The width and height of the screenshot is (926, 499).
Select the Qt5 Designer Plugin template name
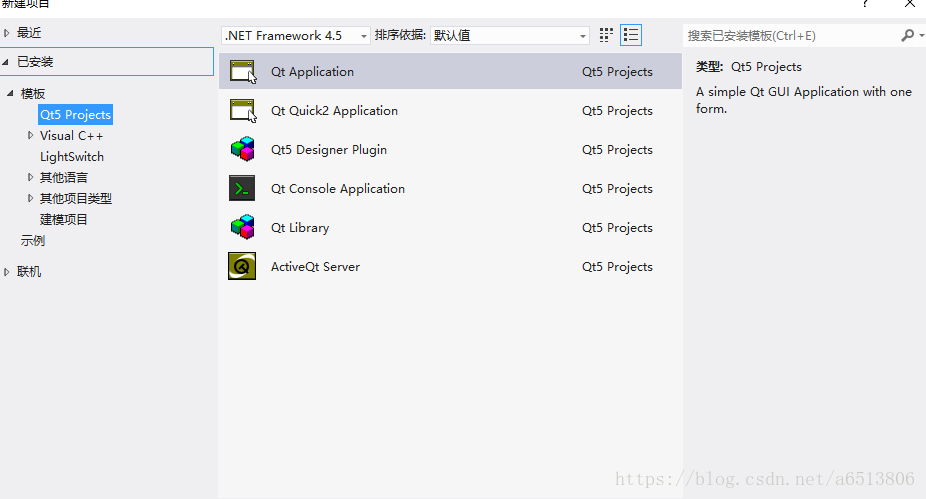(x=329, y=149)
